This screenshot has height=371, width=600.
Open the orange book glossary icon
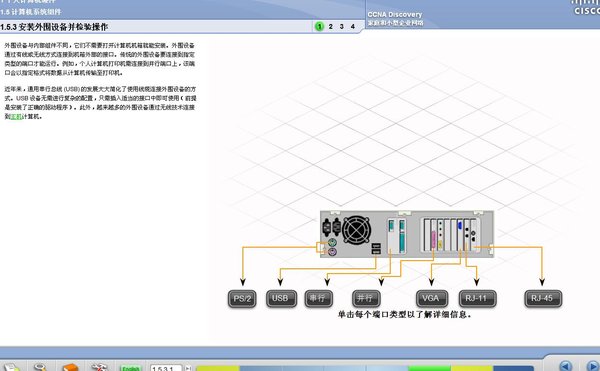70,367
